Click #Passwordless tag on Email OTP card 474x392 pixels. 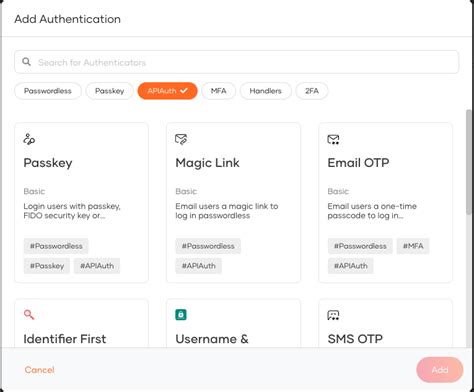360,246
